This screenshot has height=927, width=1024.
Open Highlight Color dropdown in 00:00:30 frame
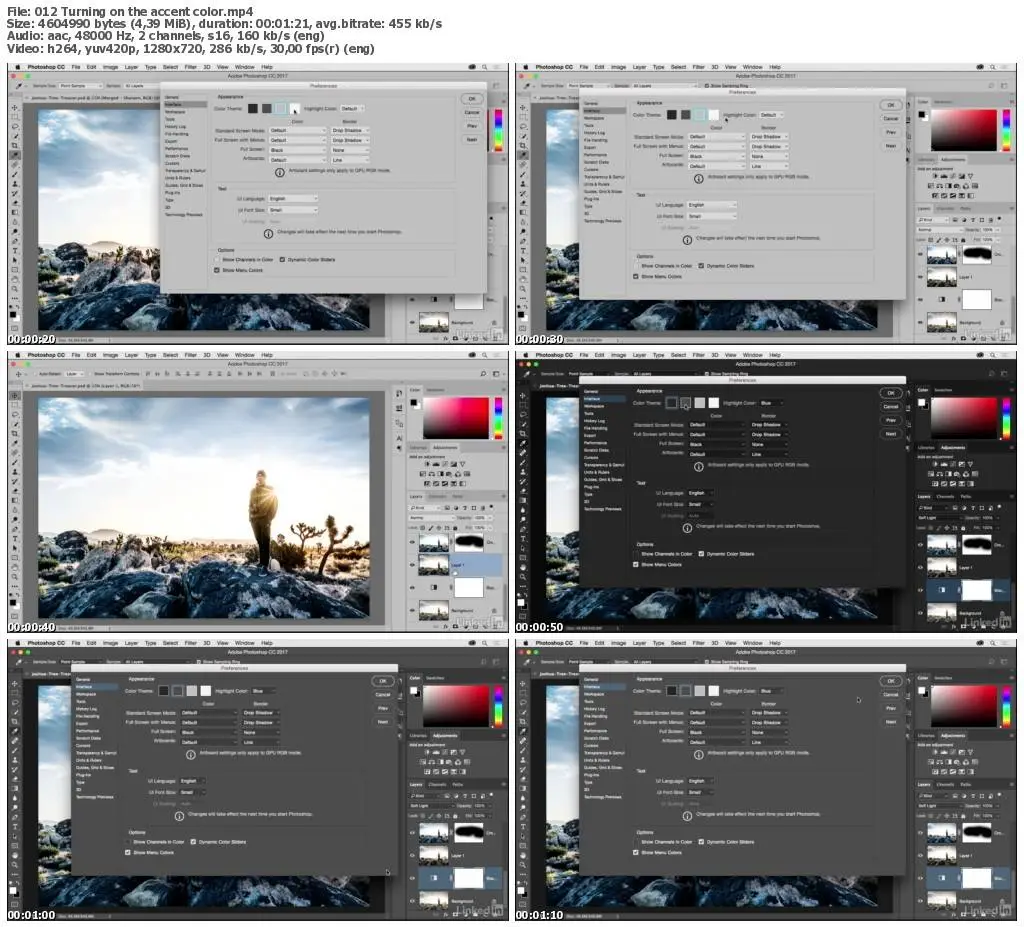pyautogui.click(x=771, y=115)
